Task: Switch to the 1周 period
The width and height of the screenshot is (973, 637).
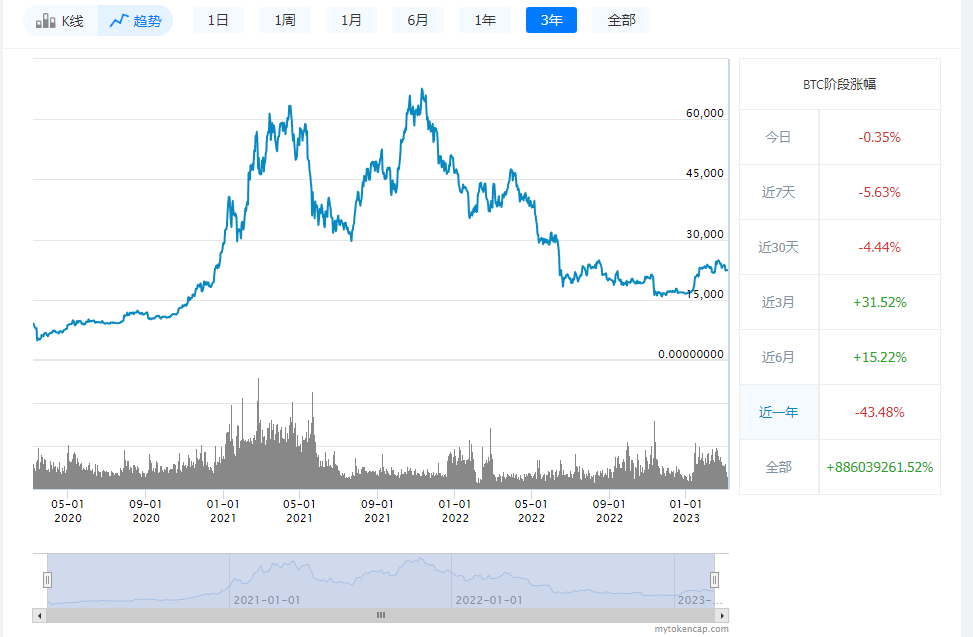Action: (x=284, y=19)
